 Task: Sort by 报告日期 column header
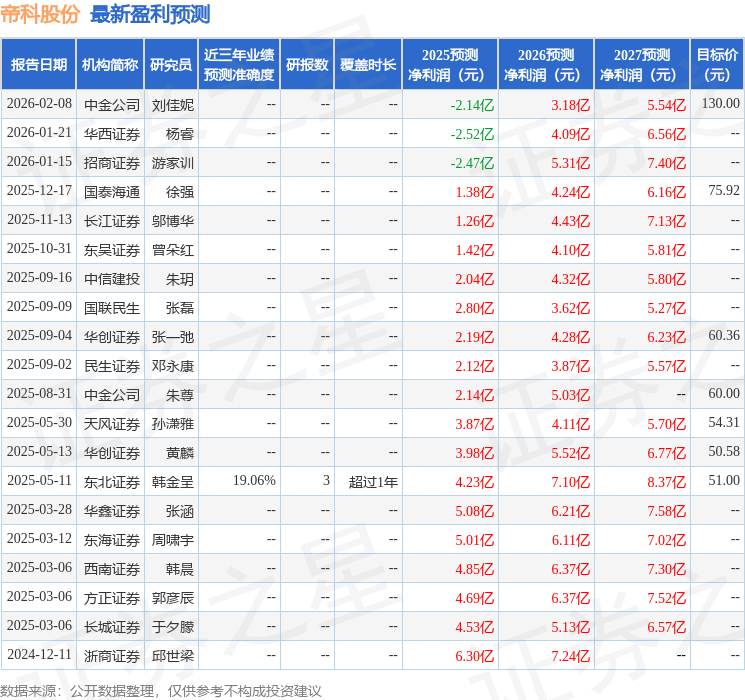coord(39,64)
